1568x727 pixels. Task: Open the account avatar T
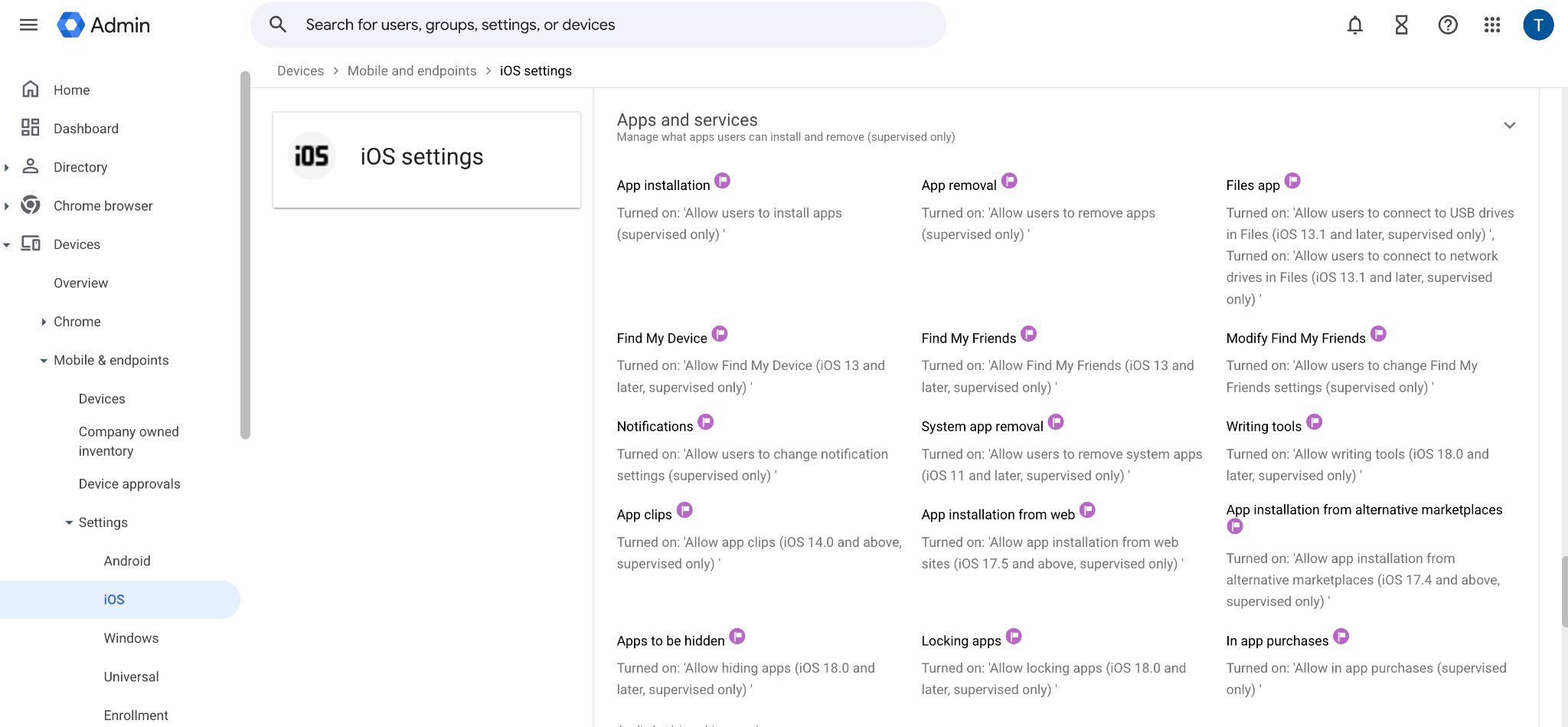pyautogui.click(x=1538, y=25)
